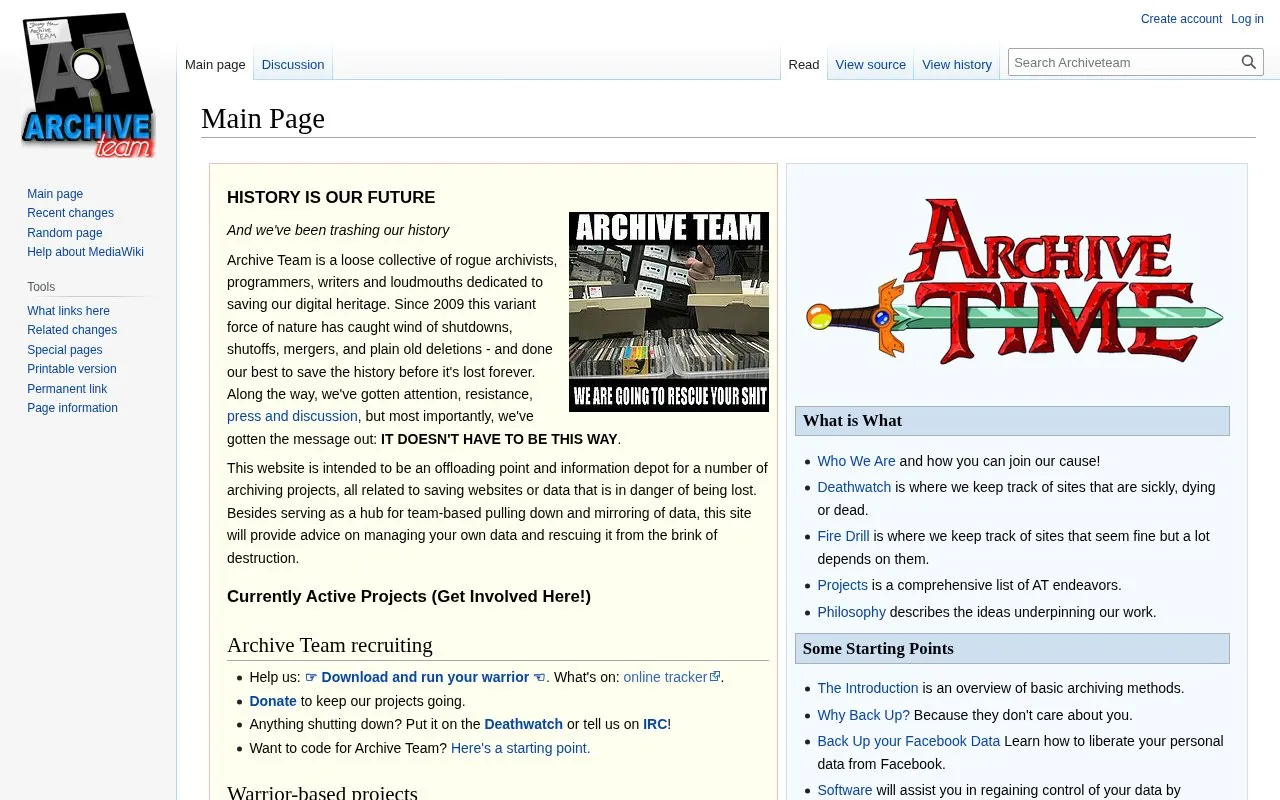
Task: Open The Introduction link
Action: coord(867,688)
